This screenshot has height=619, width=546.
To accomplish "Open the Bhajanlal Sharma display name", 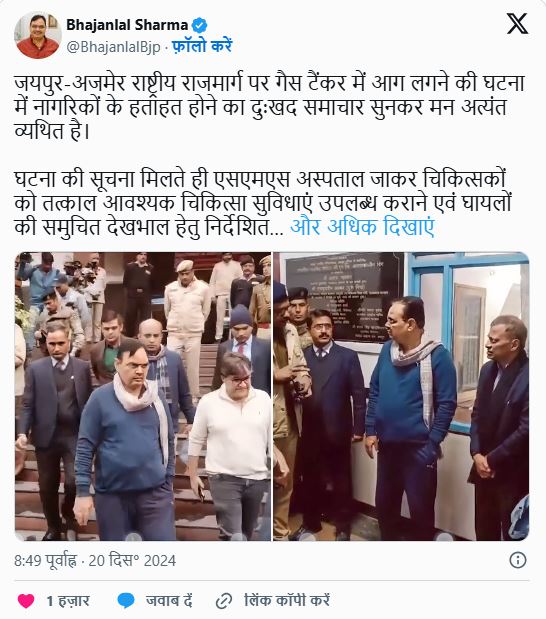I will point(127,25).
